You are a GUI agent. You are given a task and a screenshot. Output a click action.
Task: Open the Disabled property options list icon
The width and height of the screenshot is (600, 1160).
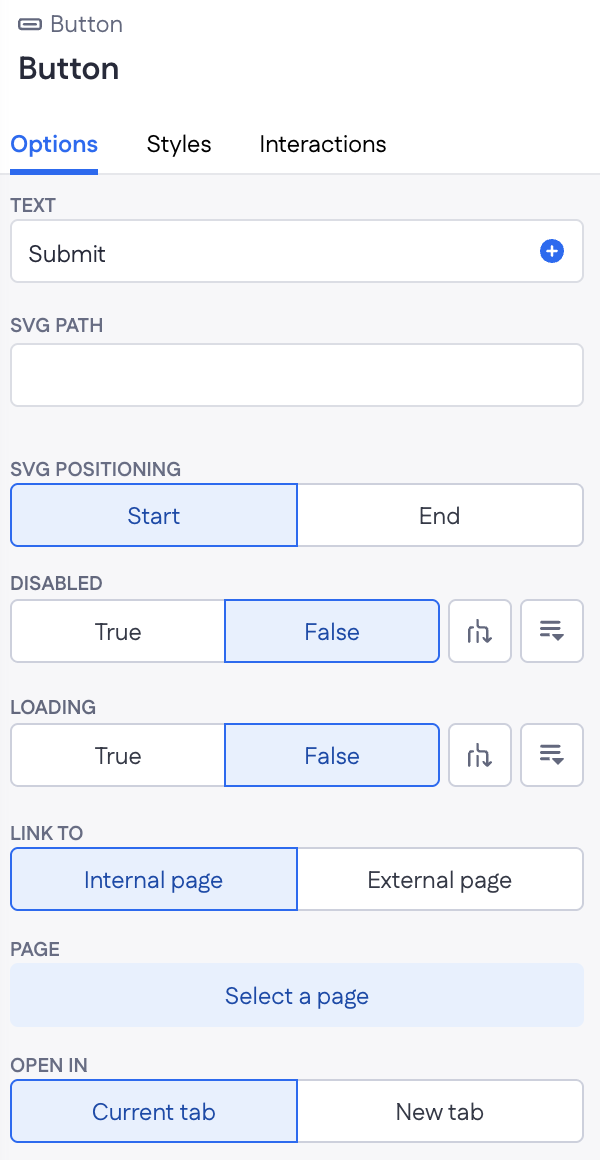[x=552, y=631]
